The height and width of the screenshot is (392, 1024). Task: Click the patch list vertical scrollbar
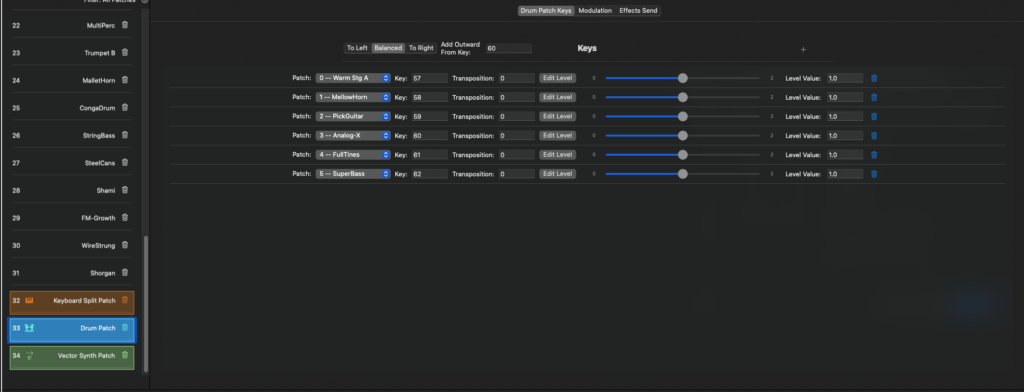point(146,304)
